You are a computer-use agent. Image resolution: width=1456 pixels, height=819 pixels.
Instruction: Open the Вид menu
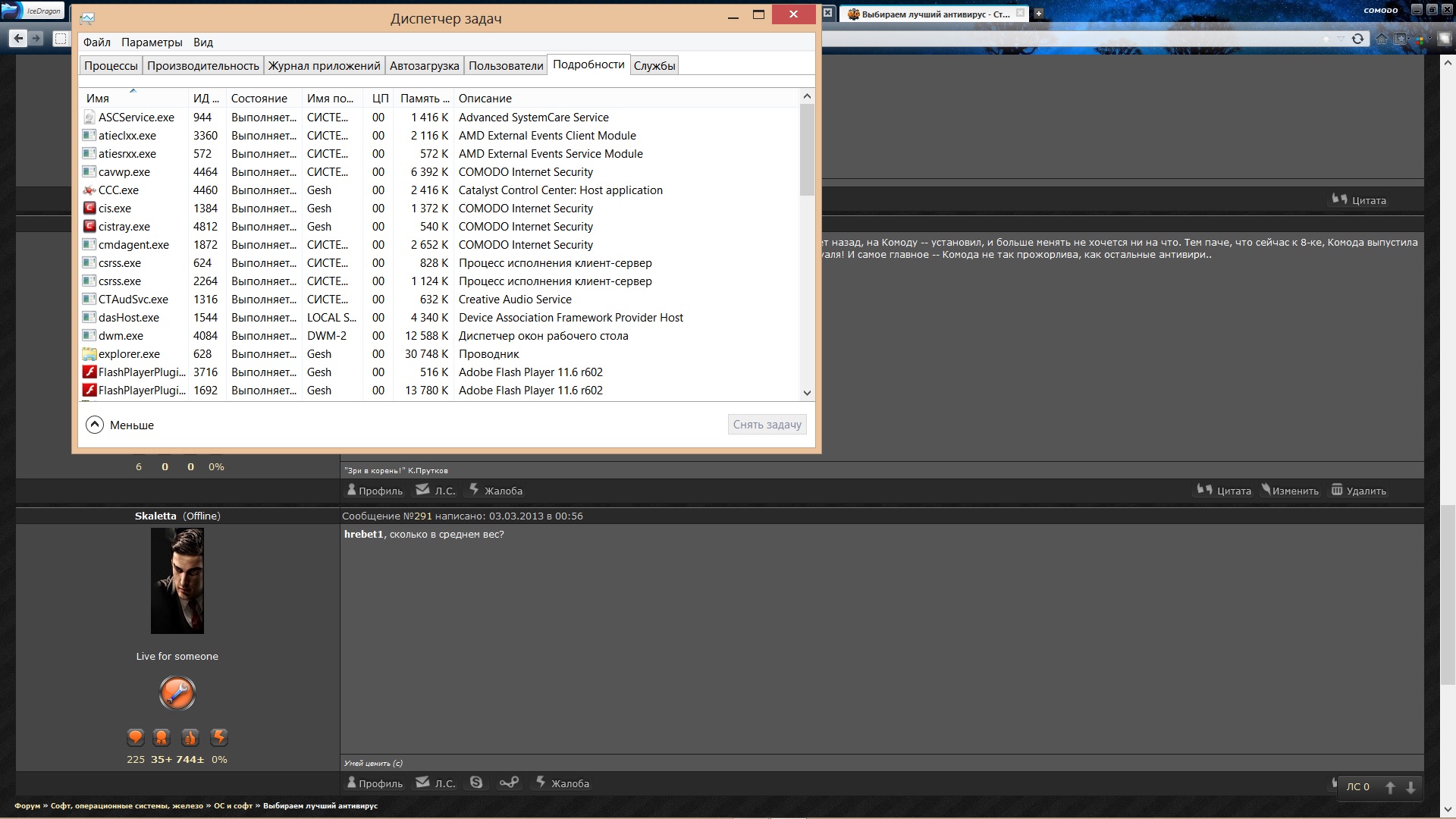[202, 42]
